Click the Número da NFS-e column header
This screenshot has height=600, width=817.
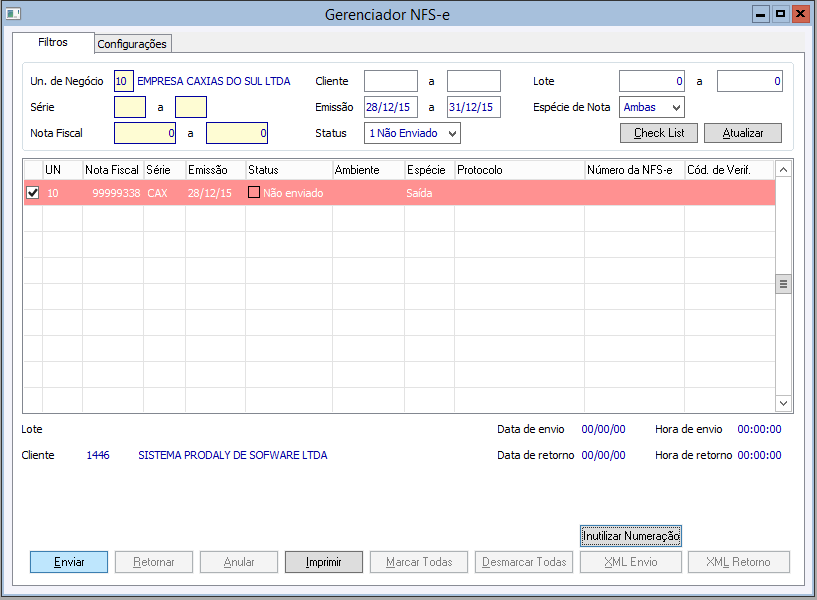tap(635, 170)
